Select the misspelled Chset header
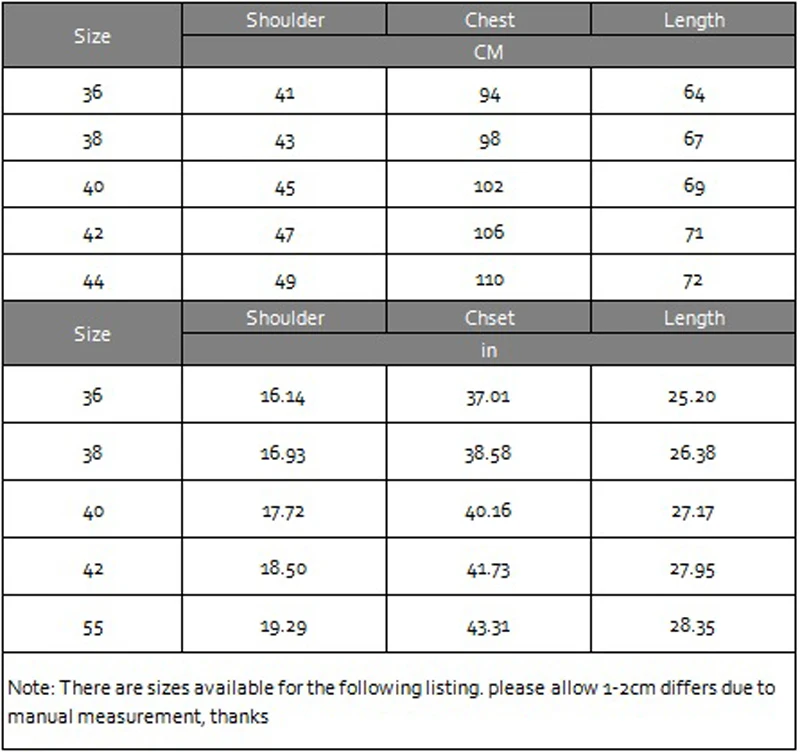 pyautogui.click(x=489, y=318)
